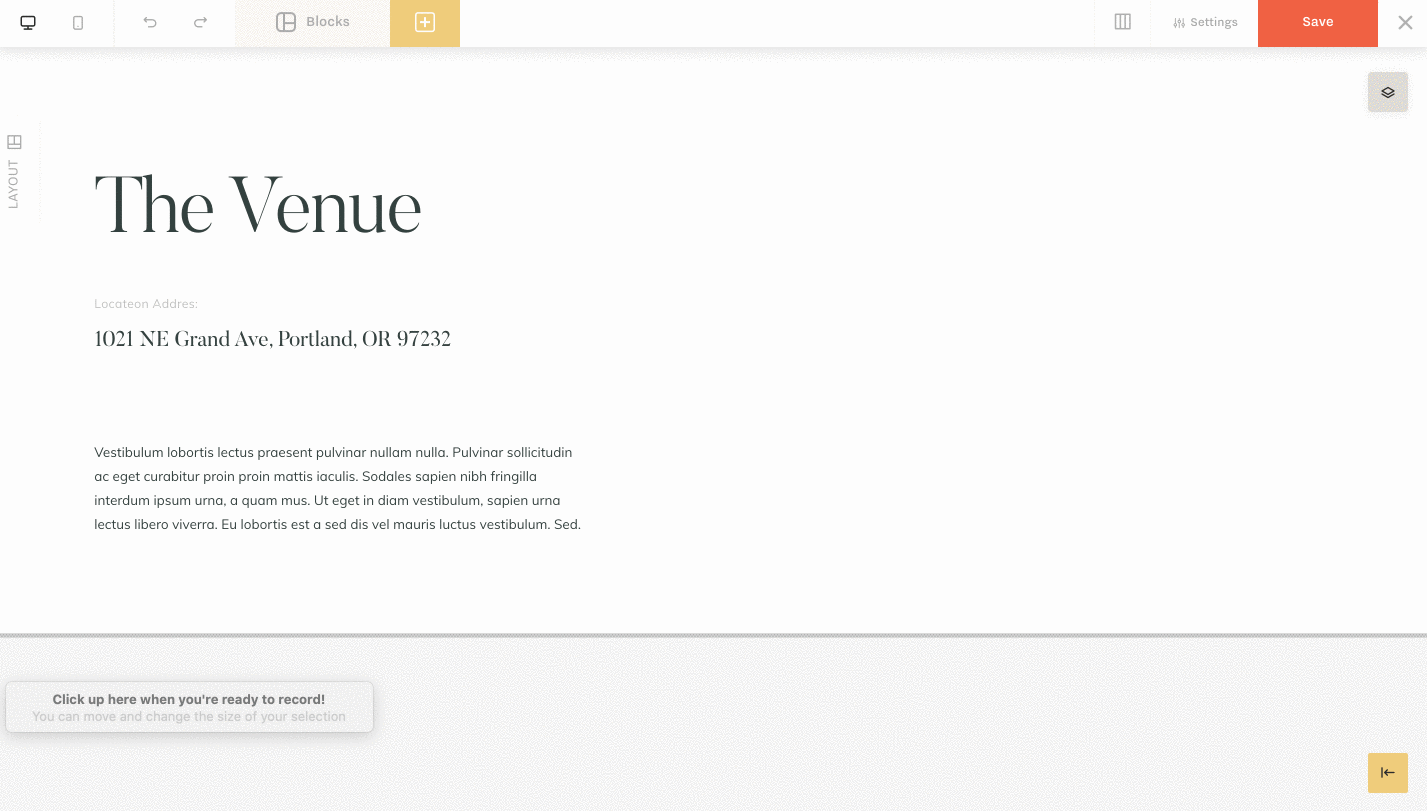Close the editor with the X
1427x811 pixels.
1404,22
